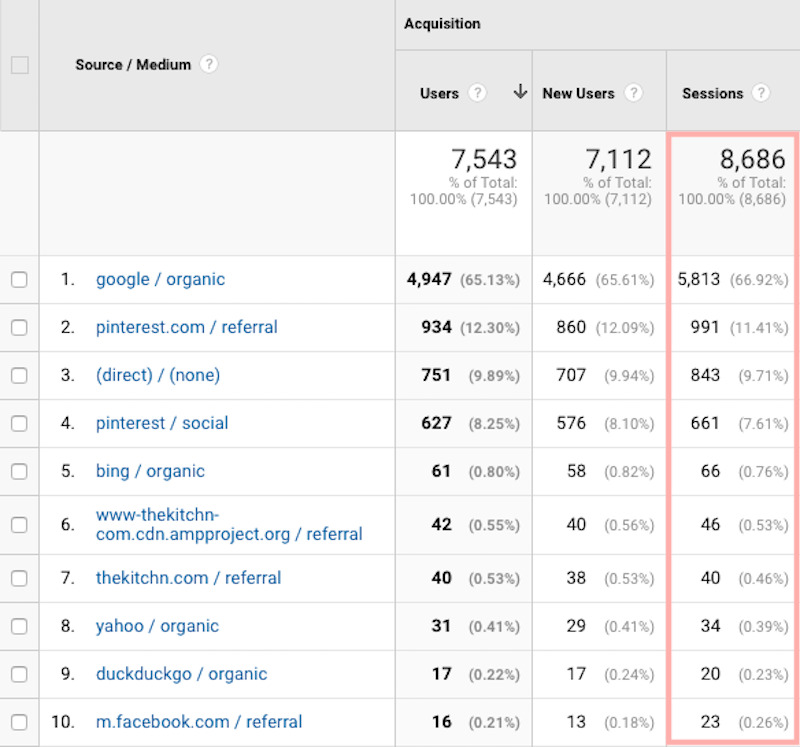Open the pinterest.com / referral link
The width and height of the screenshot is (800, 747).
pos(187,327)
